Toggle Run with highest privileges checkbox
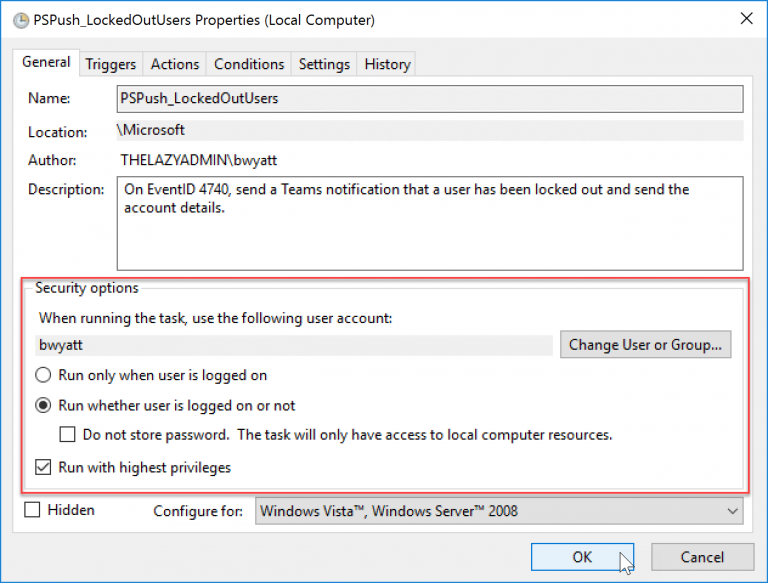 pyautogui.click(x=43, y=467)
